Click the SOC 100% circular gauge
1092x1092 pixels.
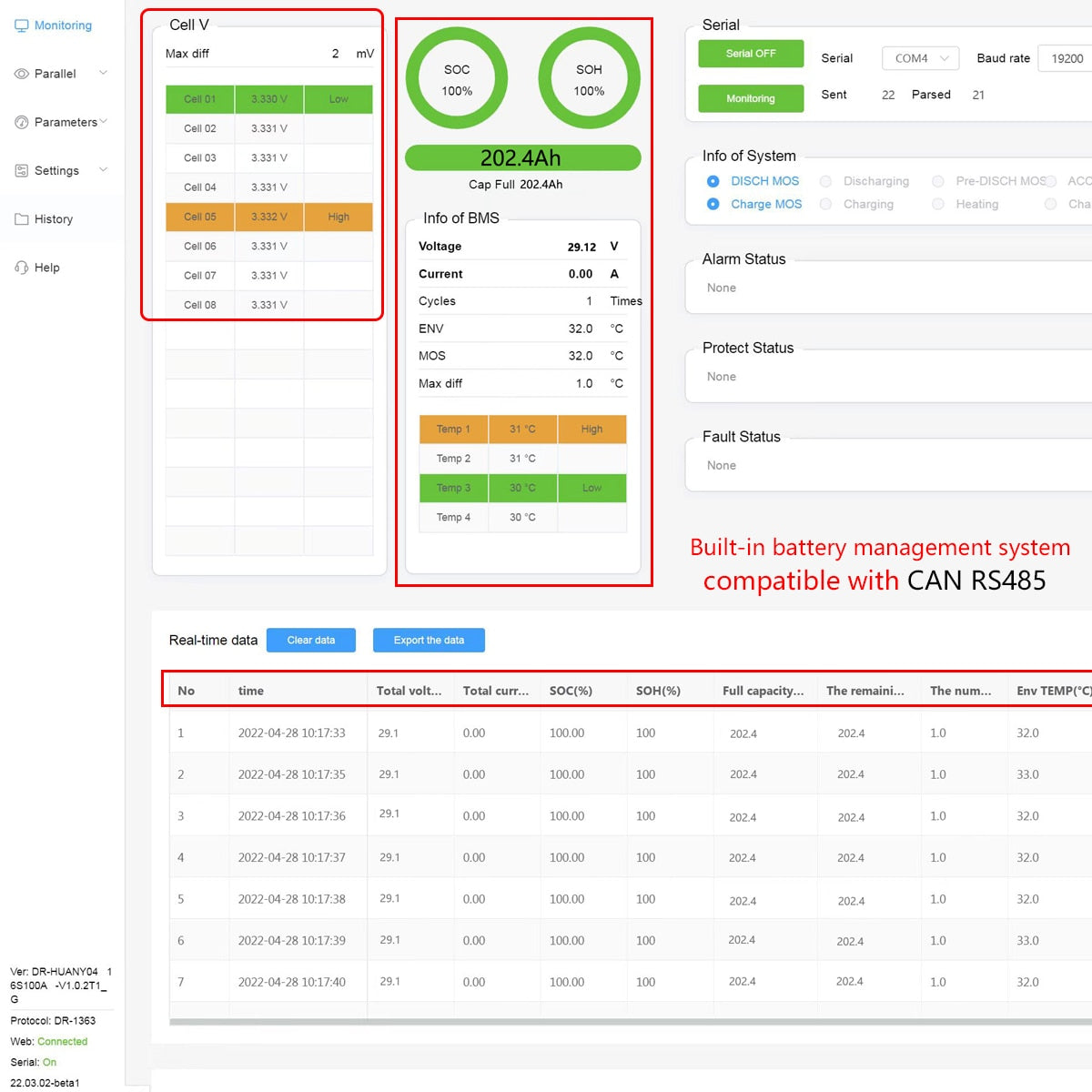[x=457, y=79]
